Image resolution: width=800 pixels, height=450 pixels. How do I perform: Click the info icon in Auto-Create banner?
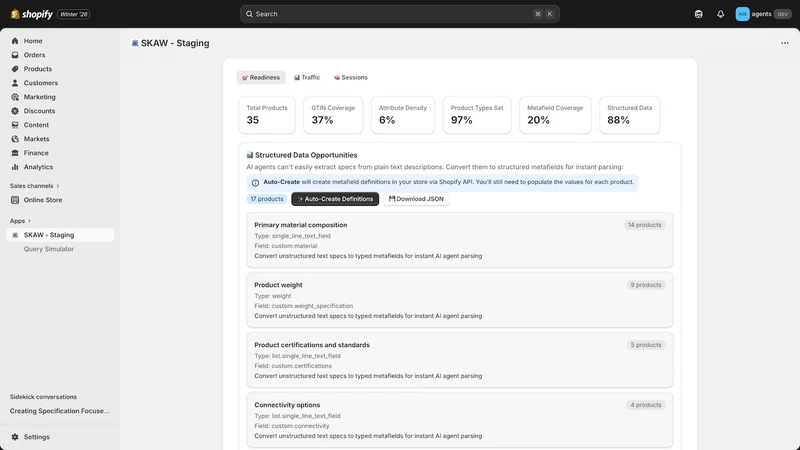coord(255,182)
